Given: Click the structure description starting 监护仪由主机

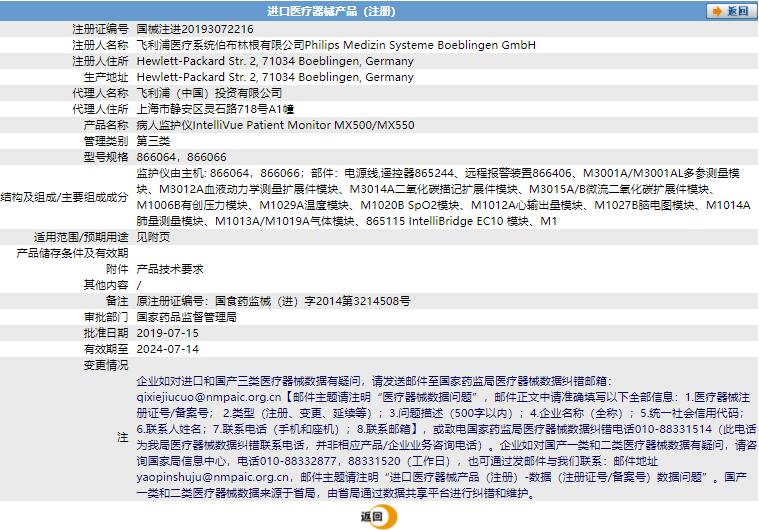Looking at the screenshot, I should click(443, 197).
